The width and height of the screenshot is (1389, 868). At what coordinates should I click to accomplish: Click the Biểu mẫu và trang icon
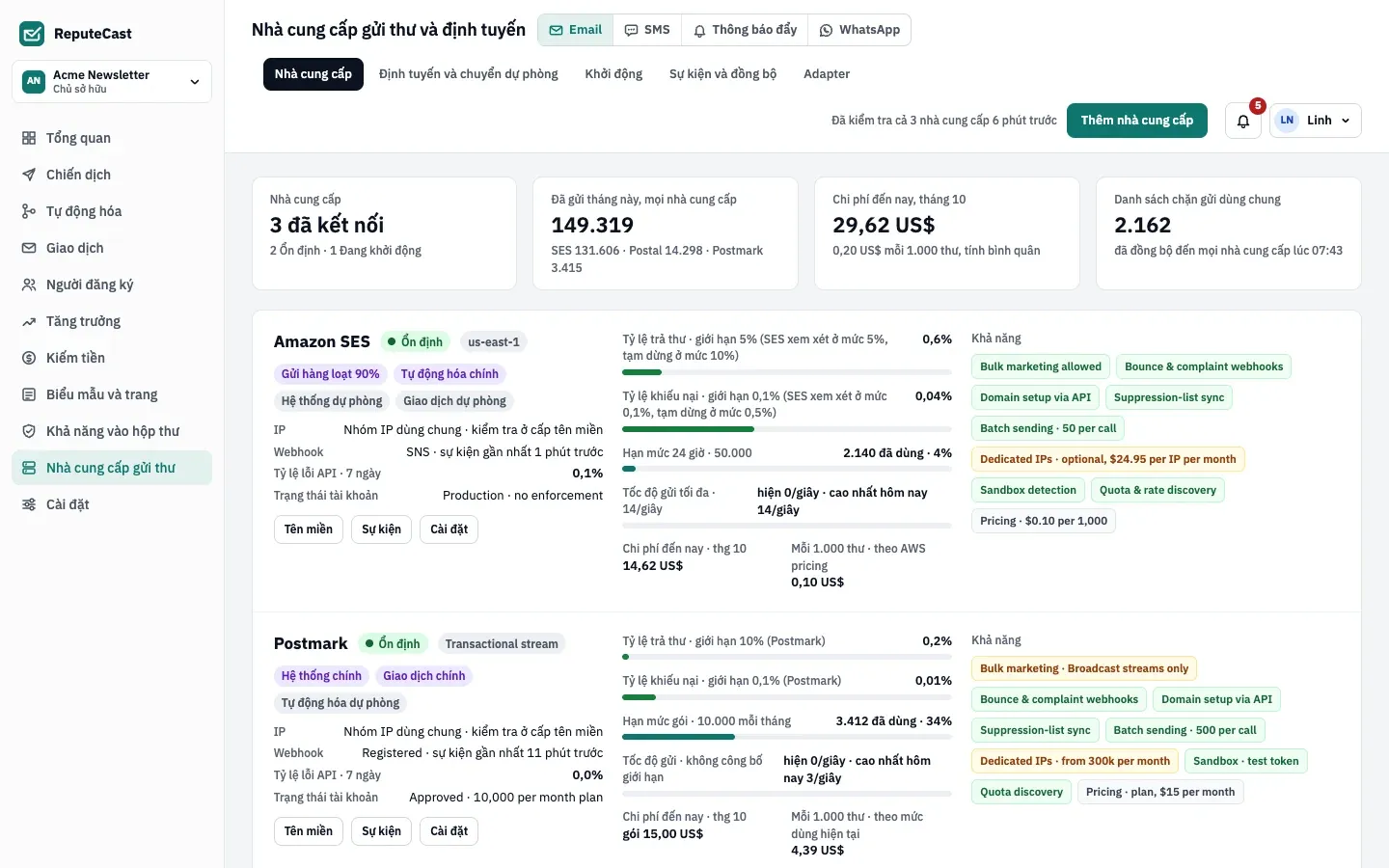[x=29, y=394]
